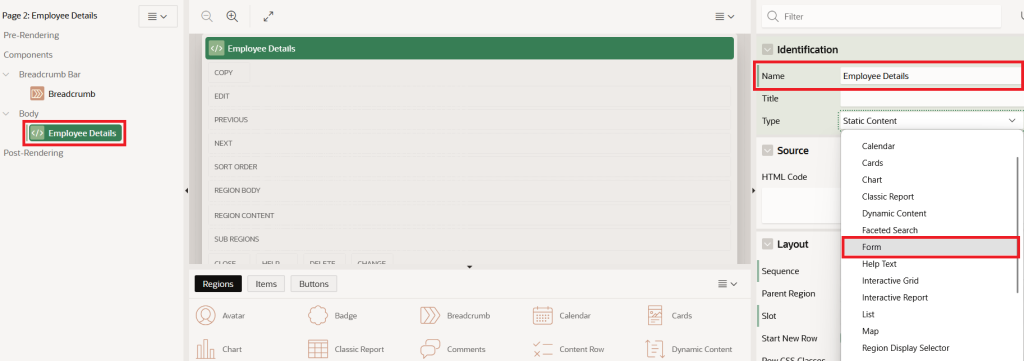Choose Form from the Type list
Image resolution: width=1024 pixels, height=361 pixels.
click(x=930, y=247)
